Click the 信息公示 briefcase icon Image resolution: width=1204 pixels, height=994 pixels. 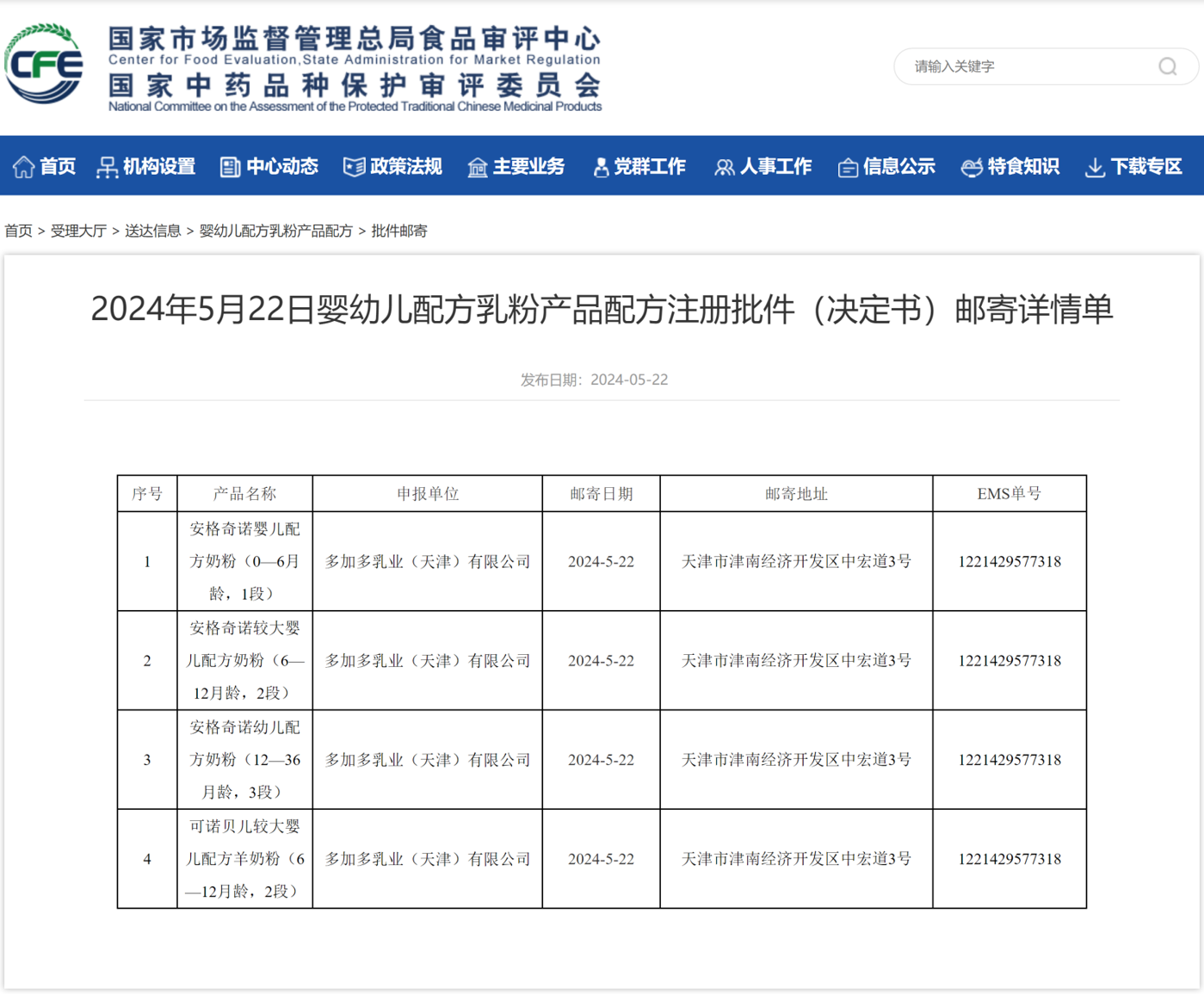point(848,167)
